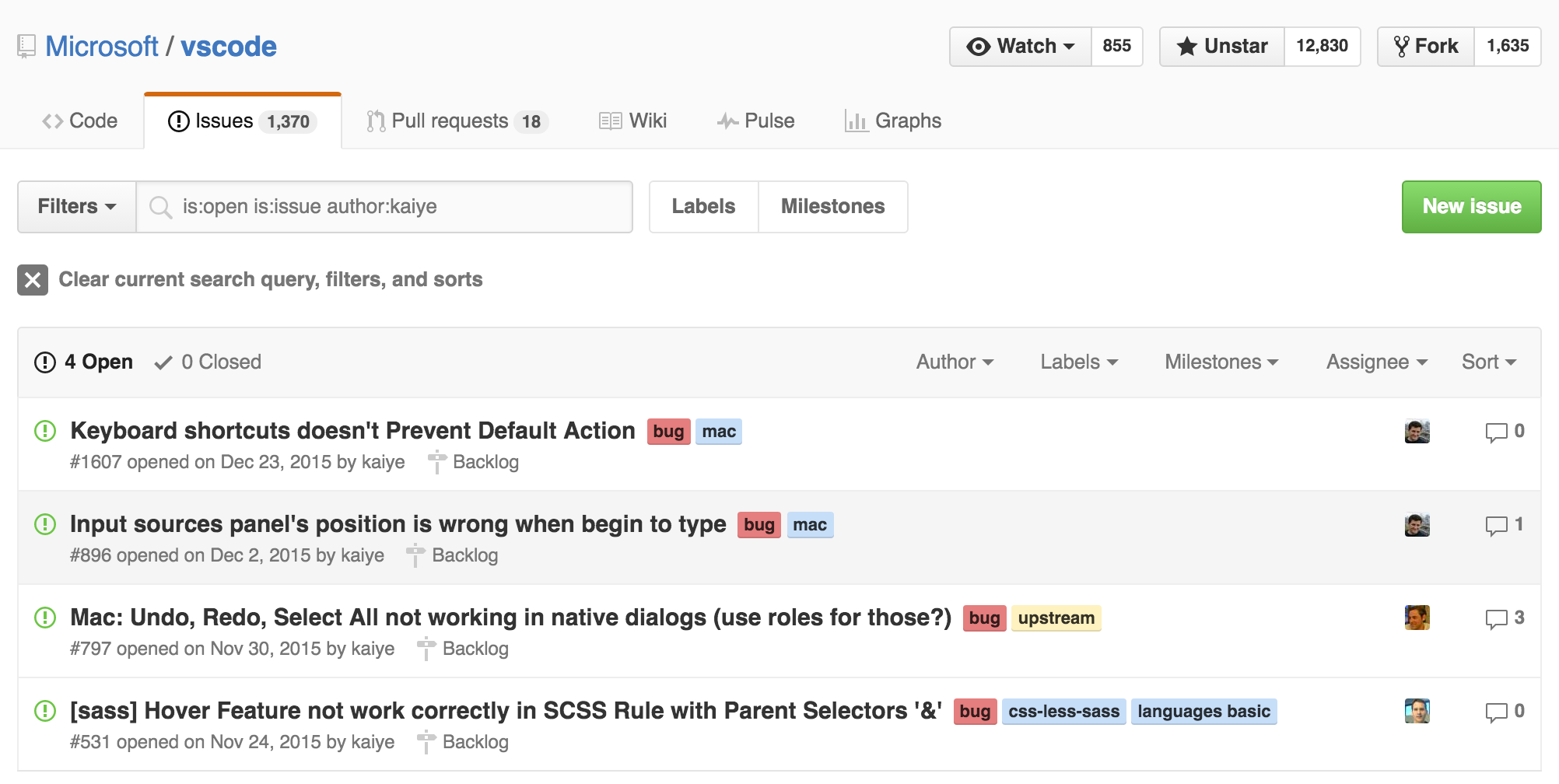Create a New issue

[1472, 207]
